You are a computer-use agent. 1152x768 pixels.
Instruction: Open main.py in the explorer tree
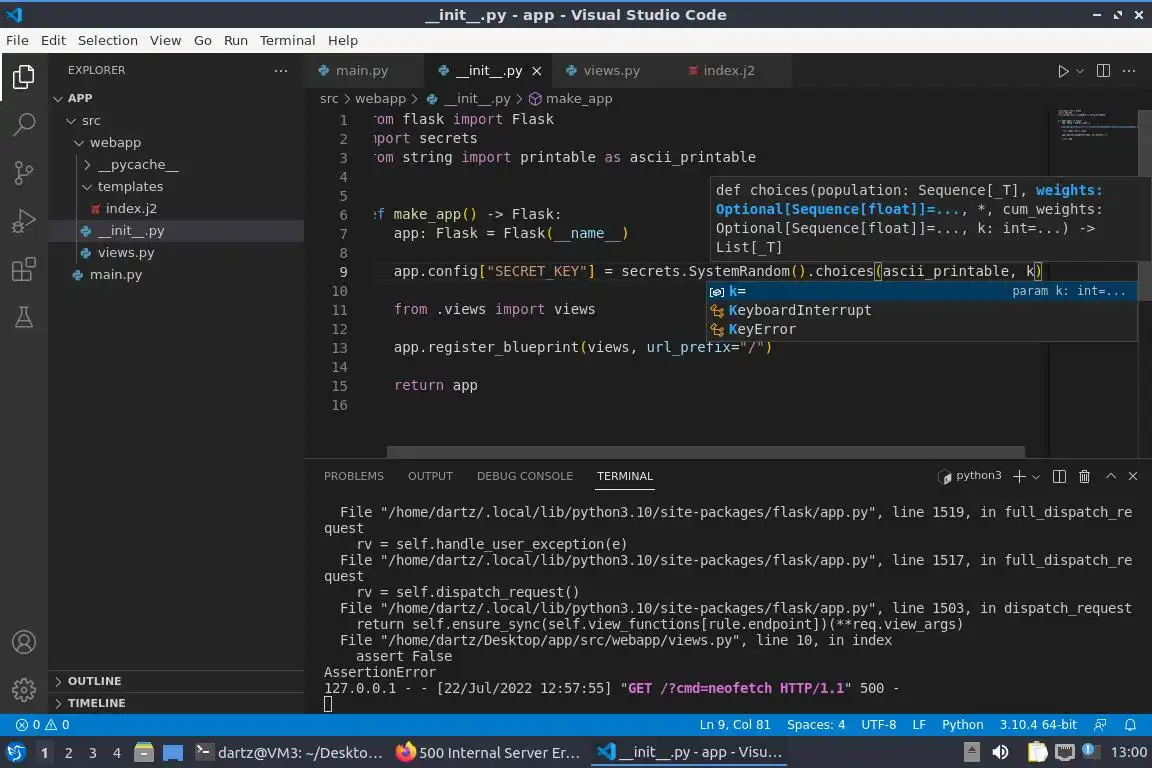(176, 275)
